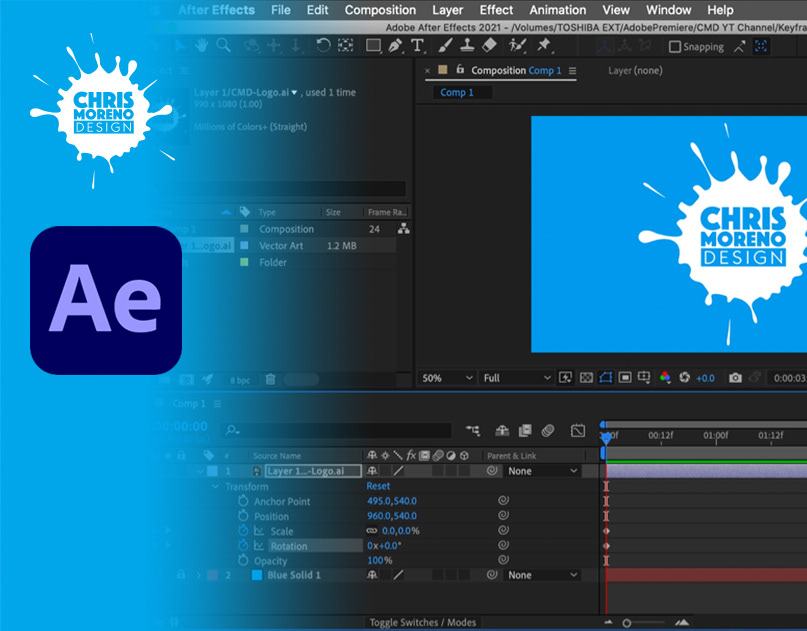Select the Puppet Pin tool
The image size is (807, 631).
544,46
